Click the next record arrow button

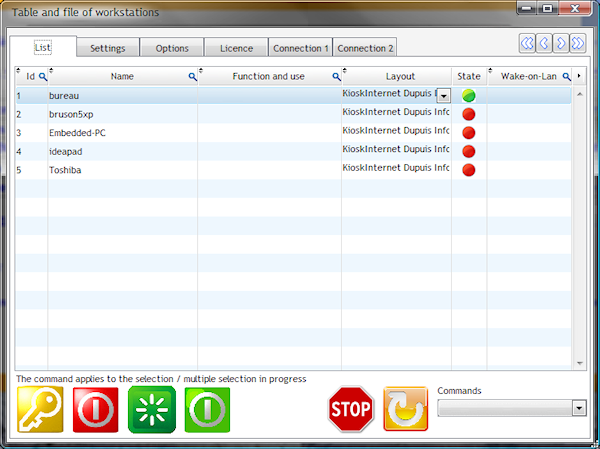point(561,43)
